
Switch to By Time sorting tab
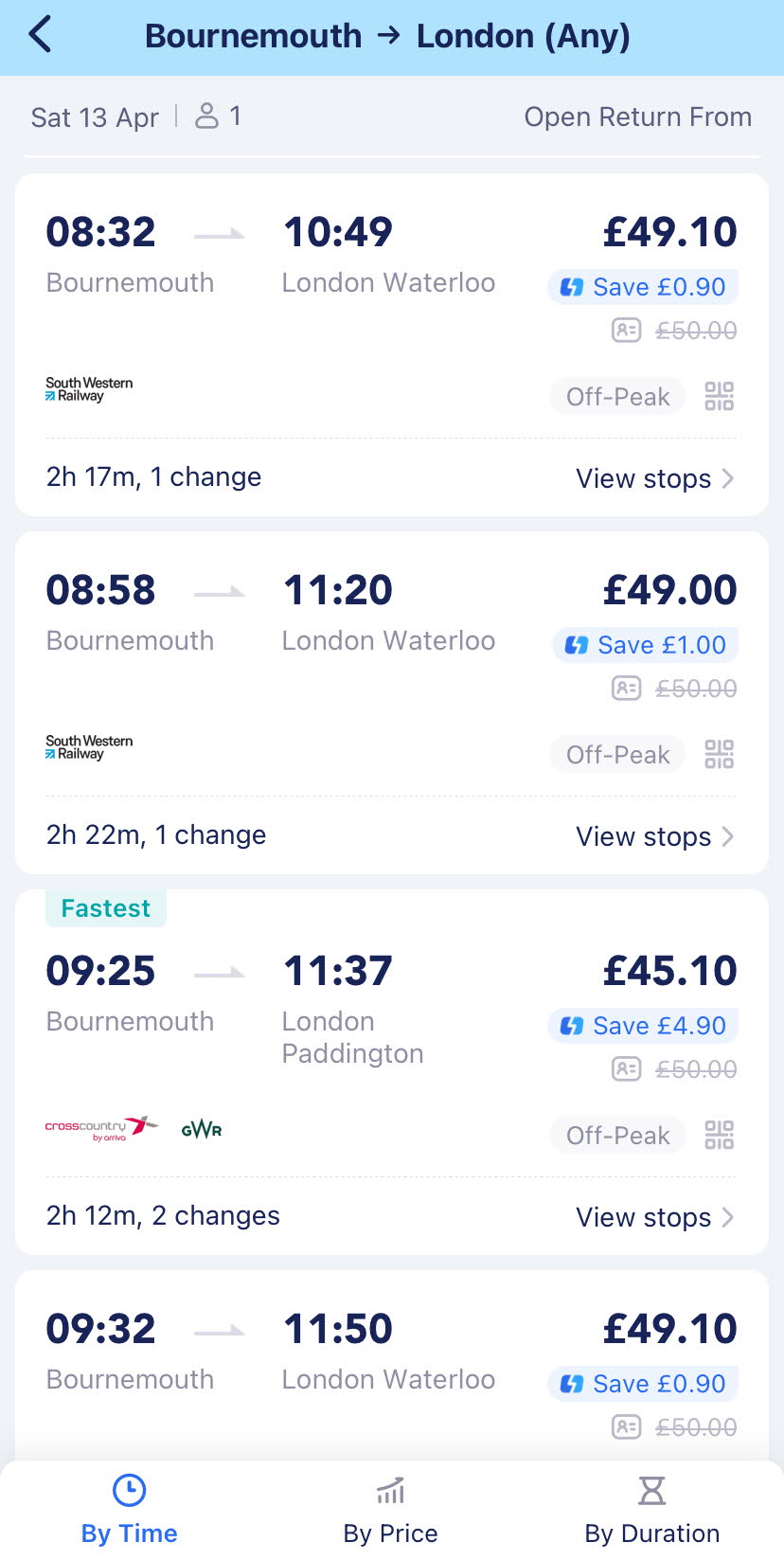click(130, 1510)
